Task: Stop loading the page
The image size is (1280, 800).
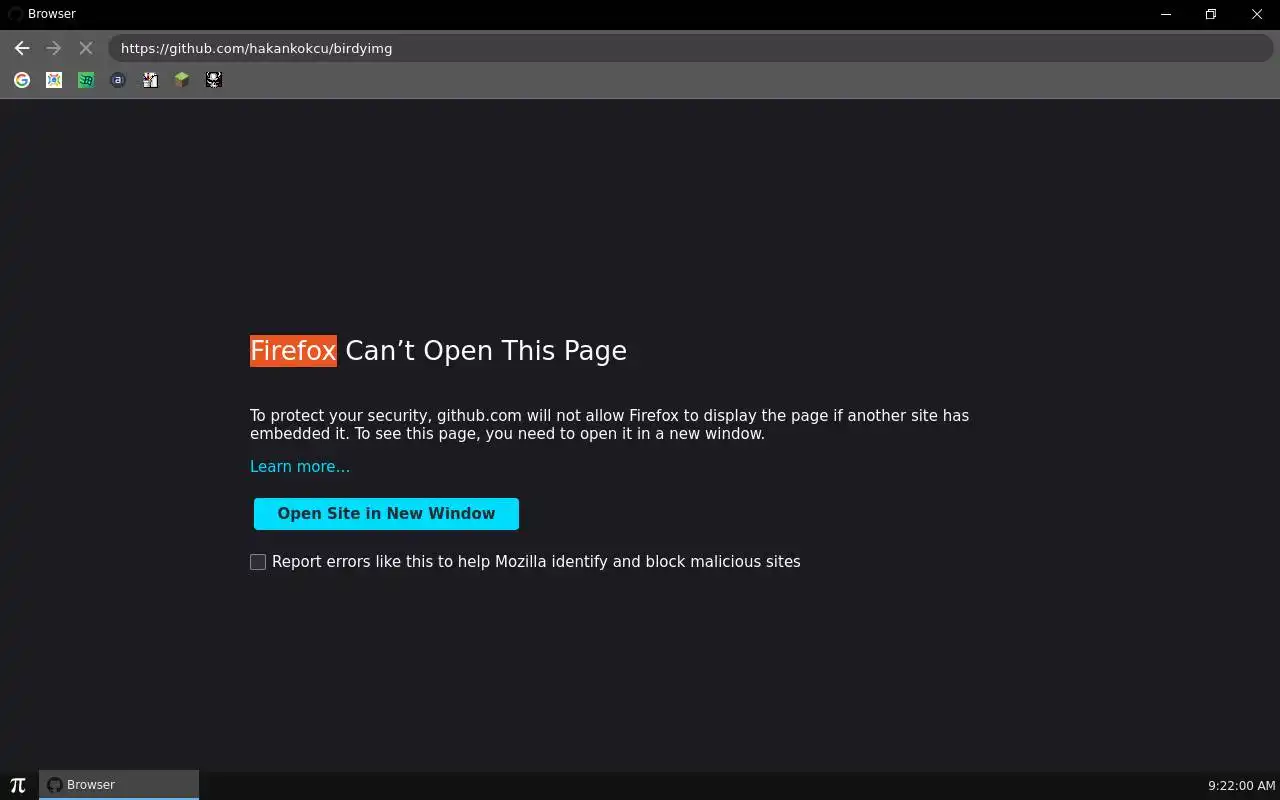Action: point(86,48)
